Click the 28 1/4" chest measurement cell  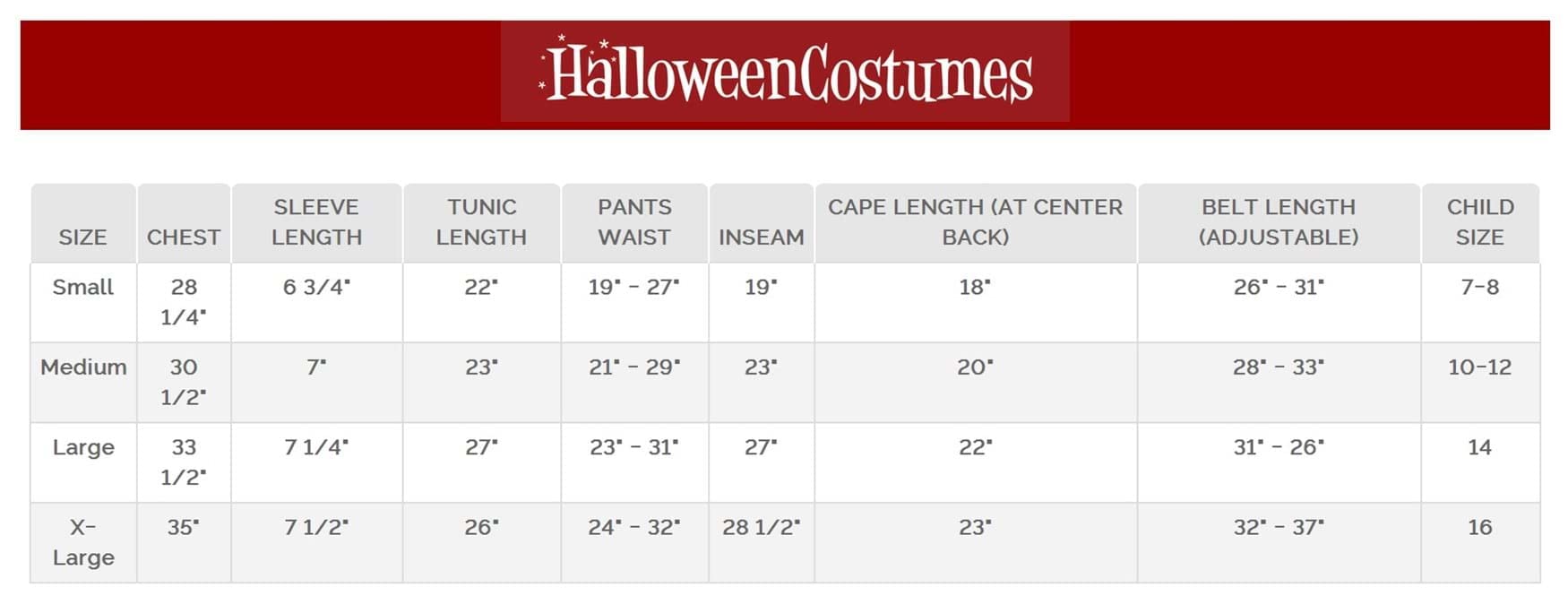point(184,302)
